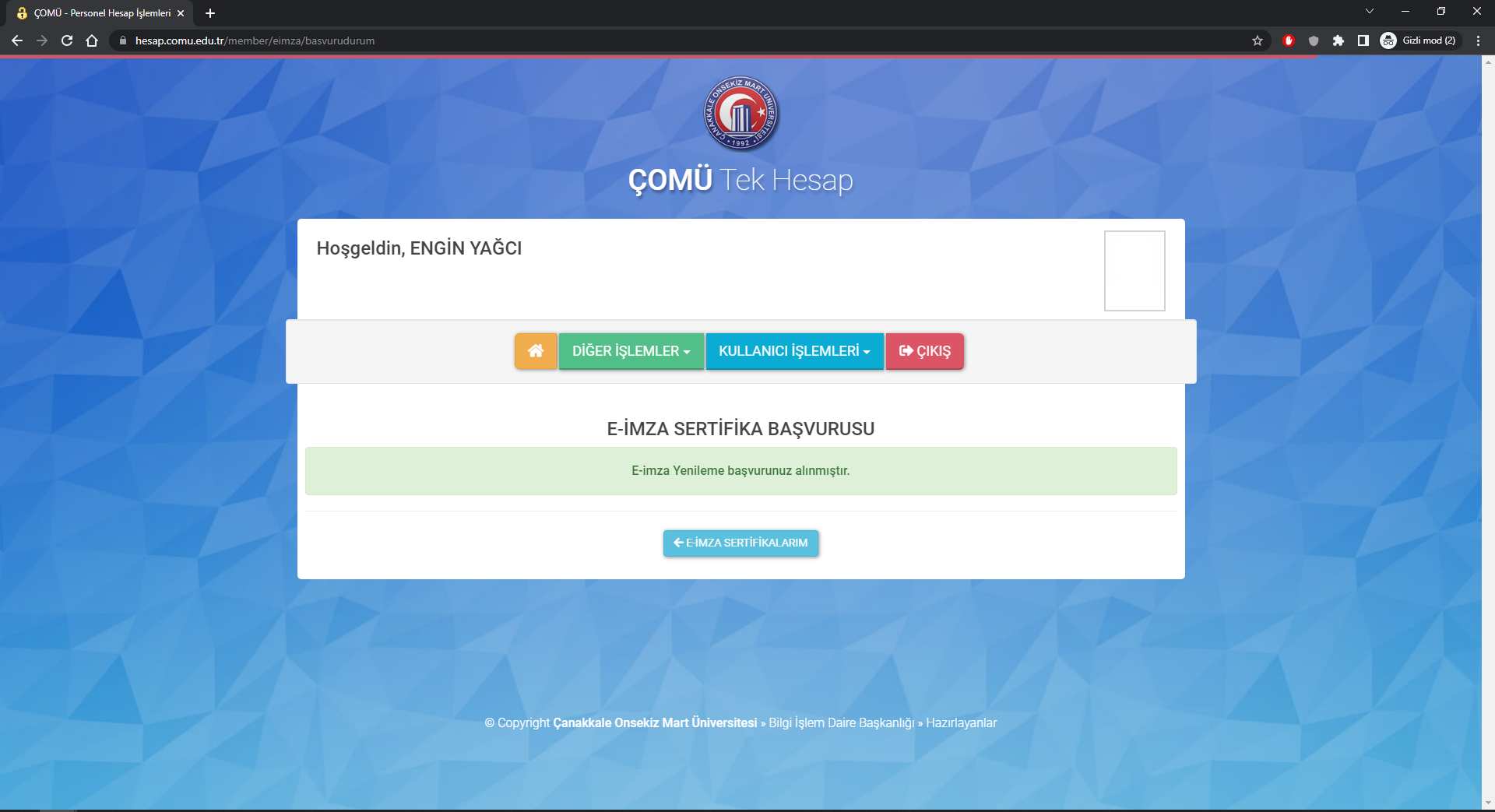Bookmark this page with star icon
This screenshot has width=1495, height=812.
(1258, 40)
